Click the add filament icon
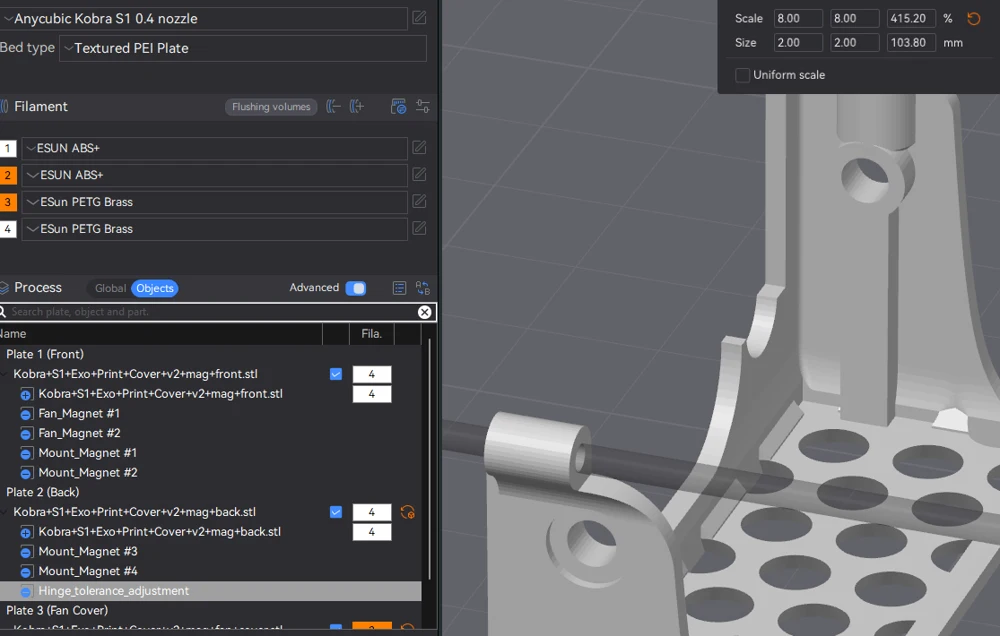 pos(357,107)
